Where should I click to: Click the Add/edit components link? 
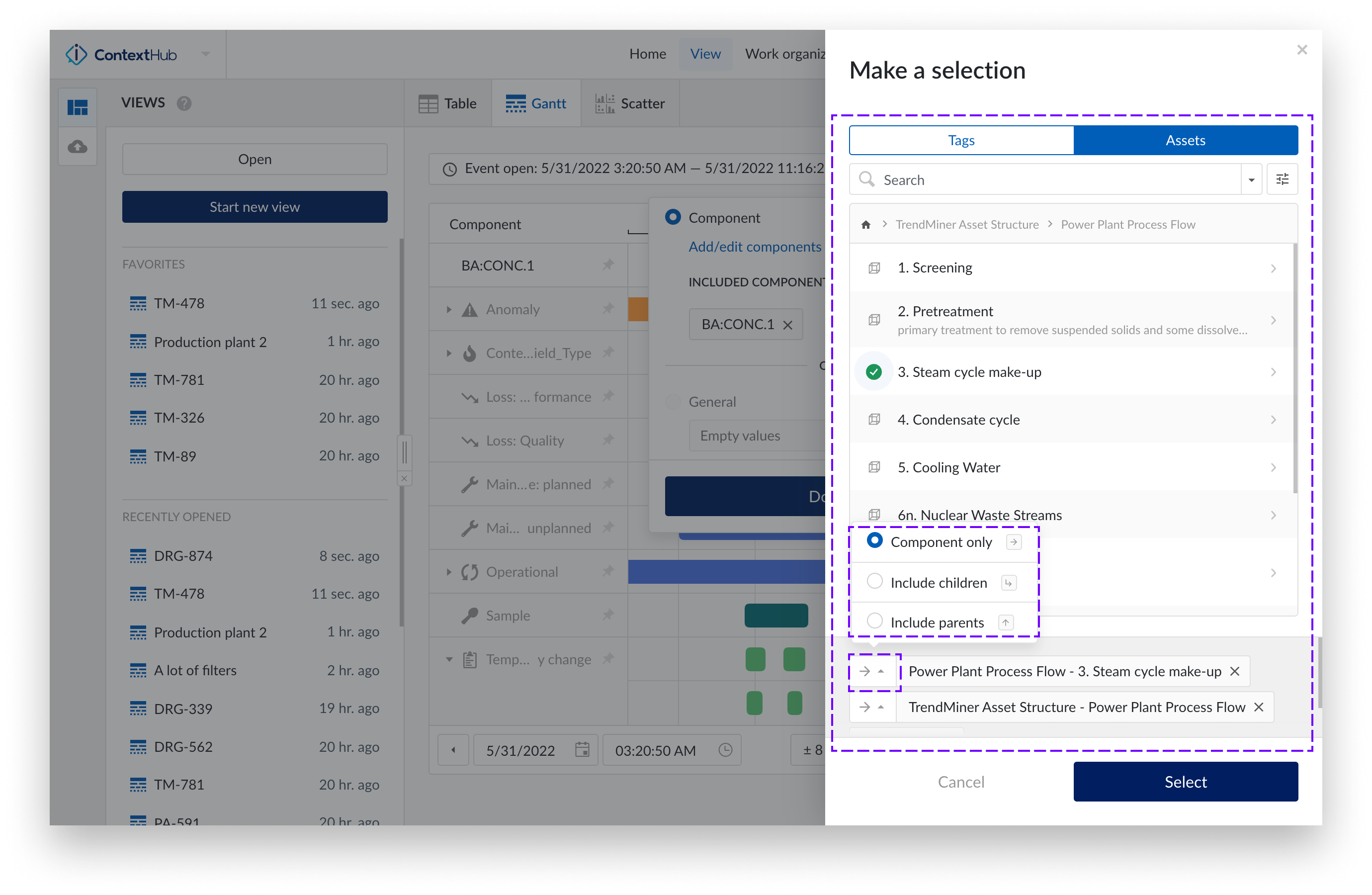(755, 246)
